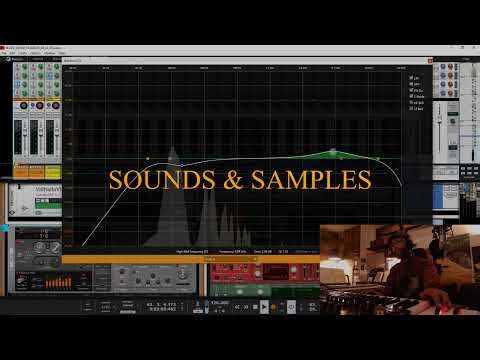Click the large knob on the grey rack device
Screen dimensions: 480x360
182,275
